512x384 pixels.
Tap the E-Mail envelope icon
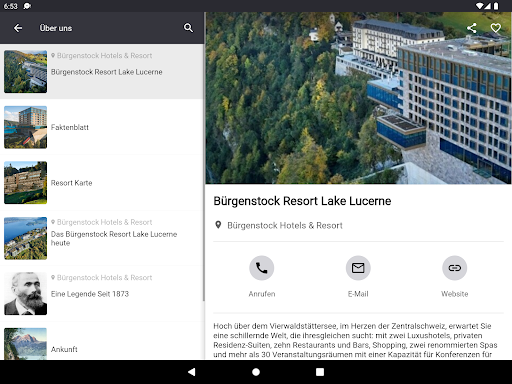click(358, 268)
